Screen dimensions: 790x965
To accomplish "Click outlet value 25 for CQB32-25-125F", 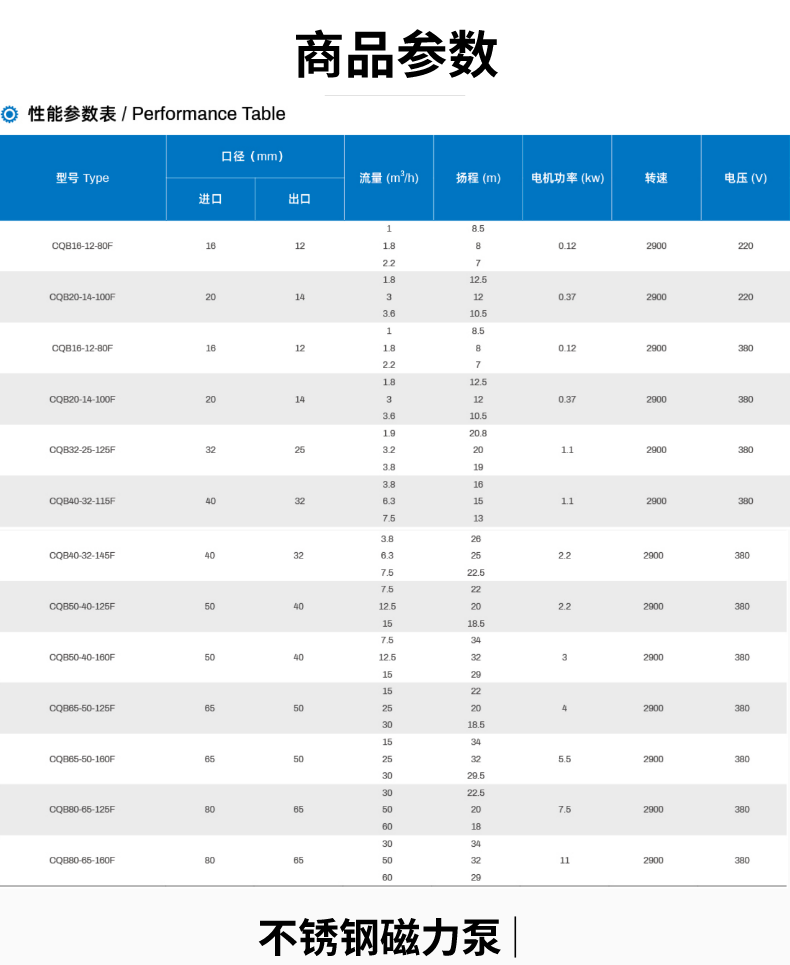I will (300, 450).
